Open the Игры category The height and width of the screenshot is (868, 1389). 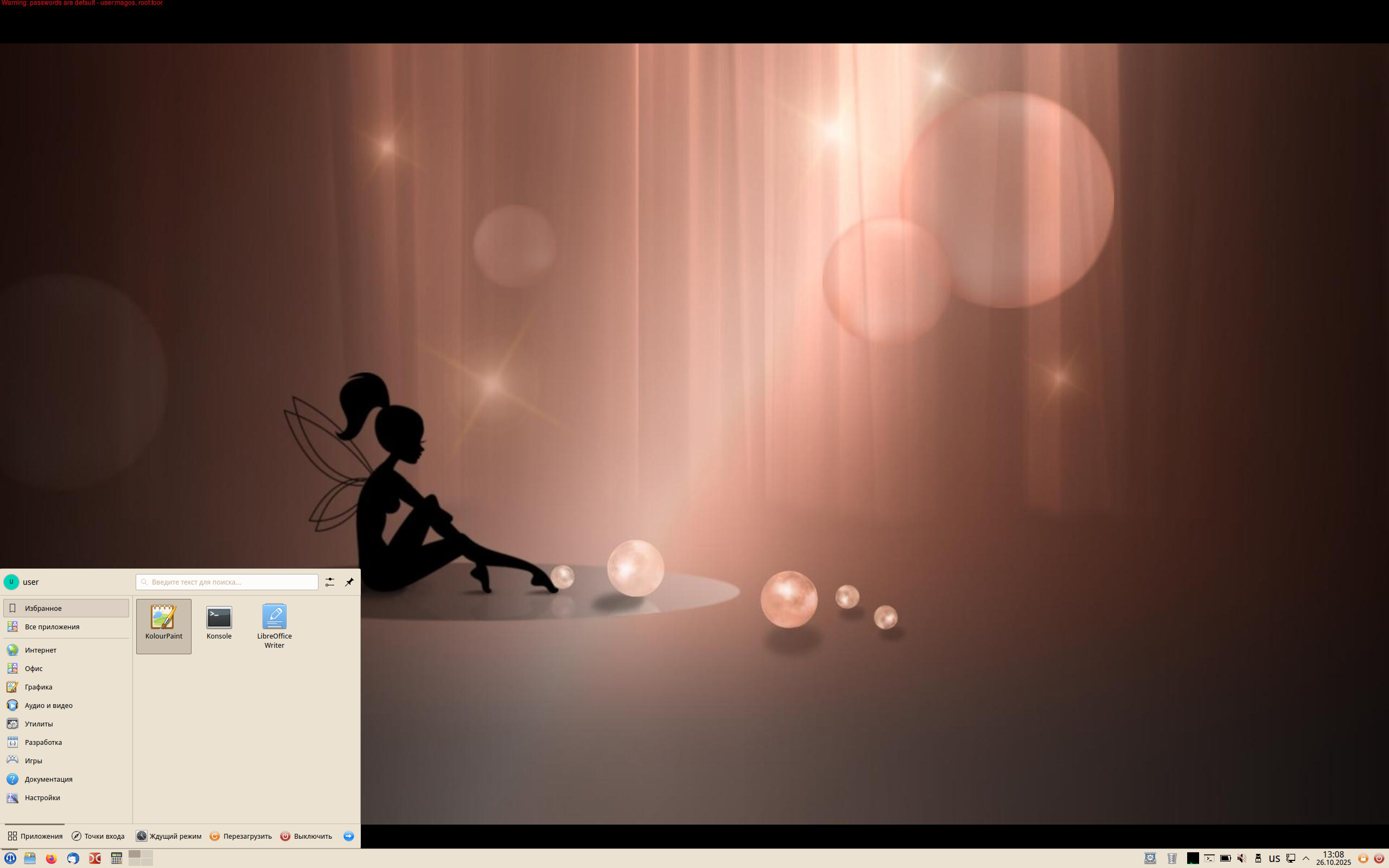click(66, 760)
